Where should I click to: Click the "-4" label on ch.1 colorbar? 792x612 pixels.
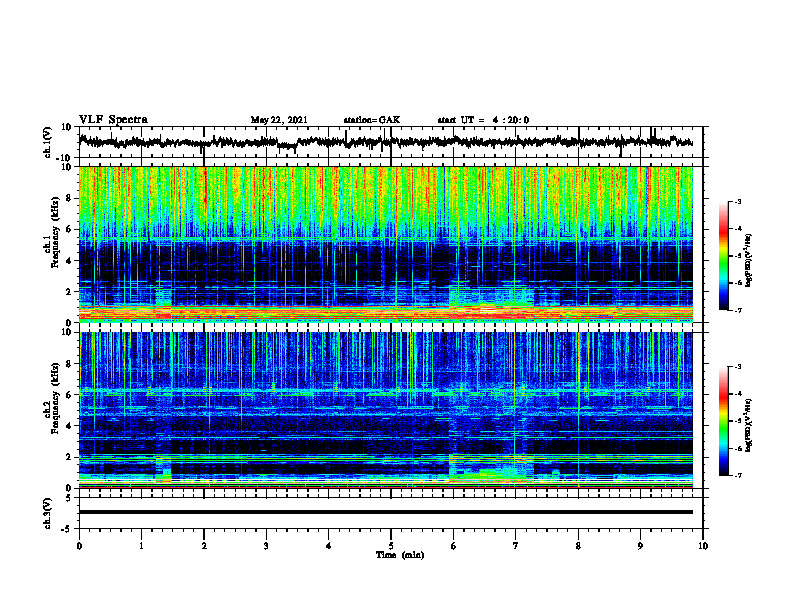click(x=738, y=229)
